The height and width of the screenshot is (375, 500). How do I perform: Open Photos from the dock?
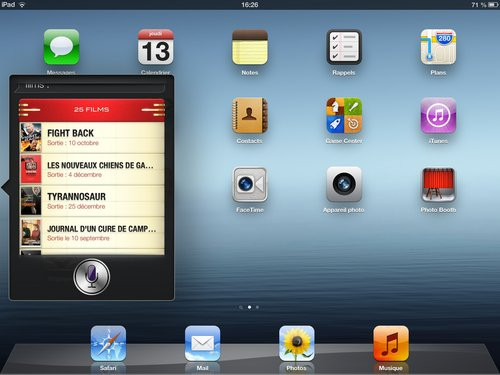pos(297,344)
